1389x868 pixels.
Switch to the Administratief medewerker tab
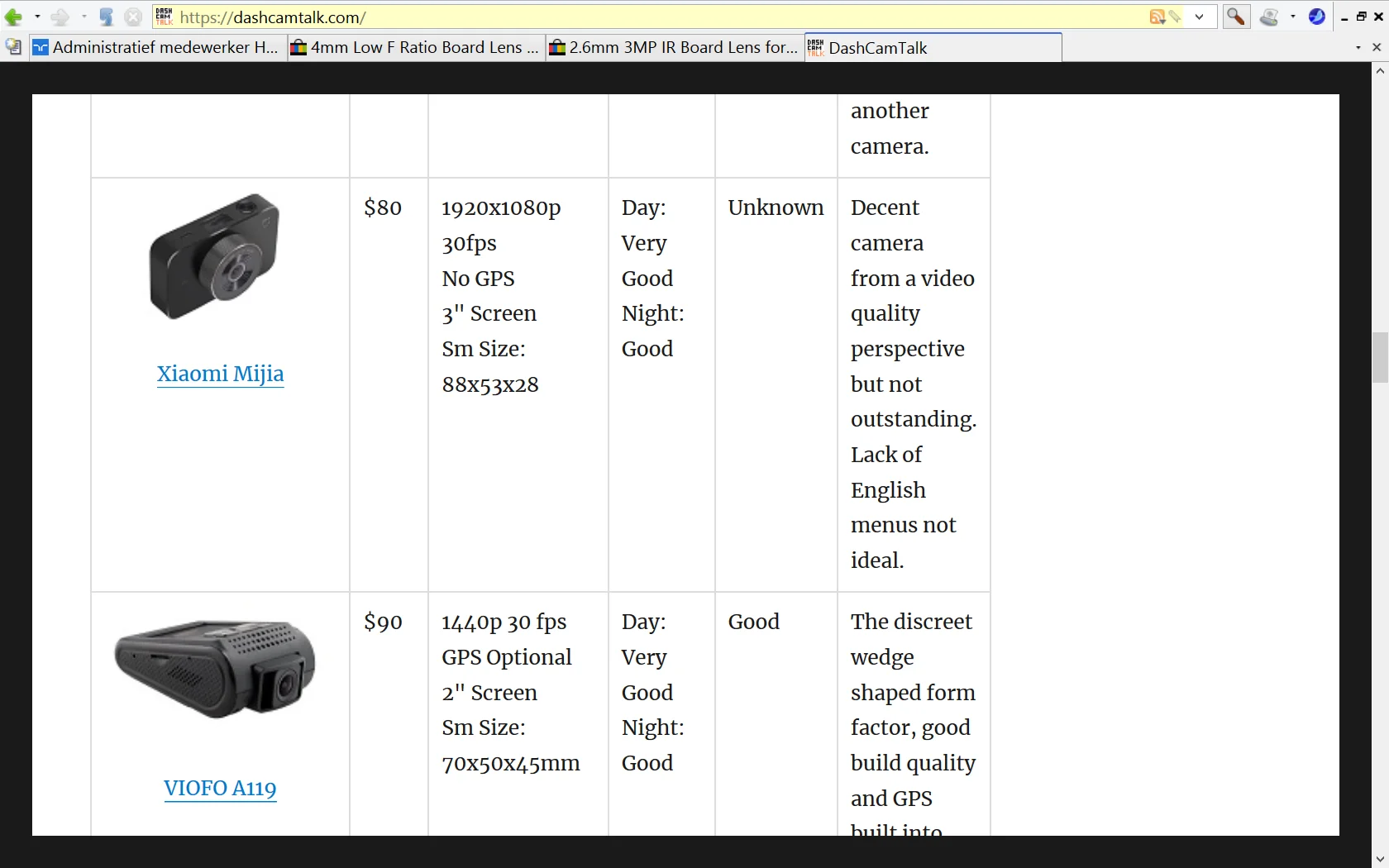[157, 47]
